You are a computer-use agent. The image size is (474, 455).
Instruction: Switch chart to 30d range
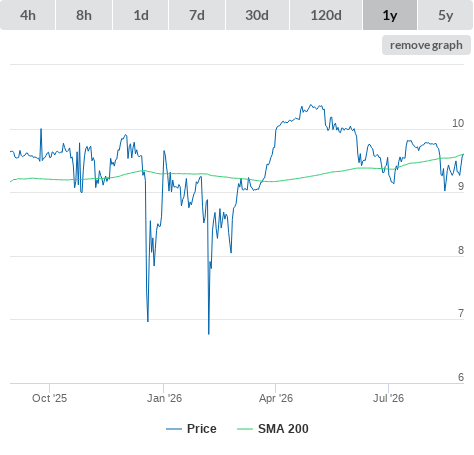[257, 15]
